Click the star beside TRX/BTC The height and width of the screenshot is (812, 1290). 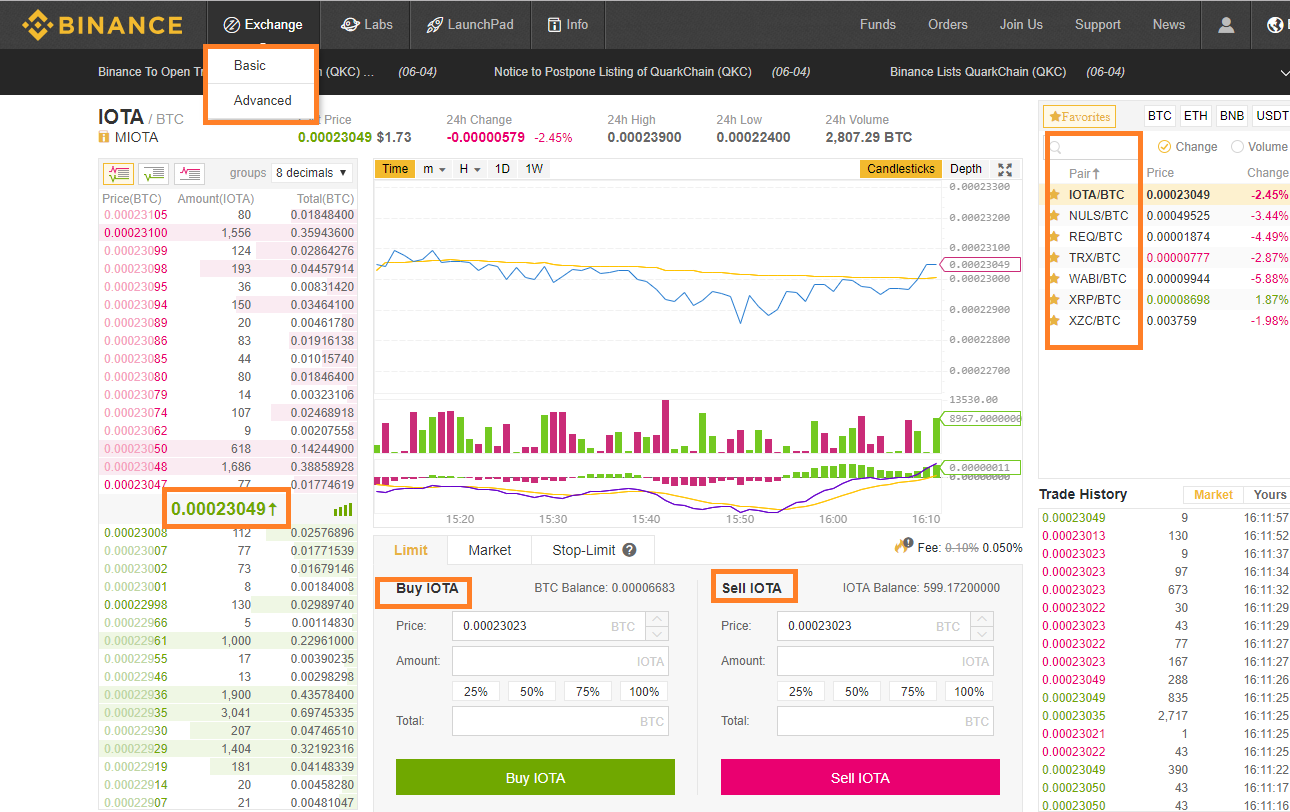(1053, 258)
